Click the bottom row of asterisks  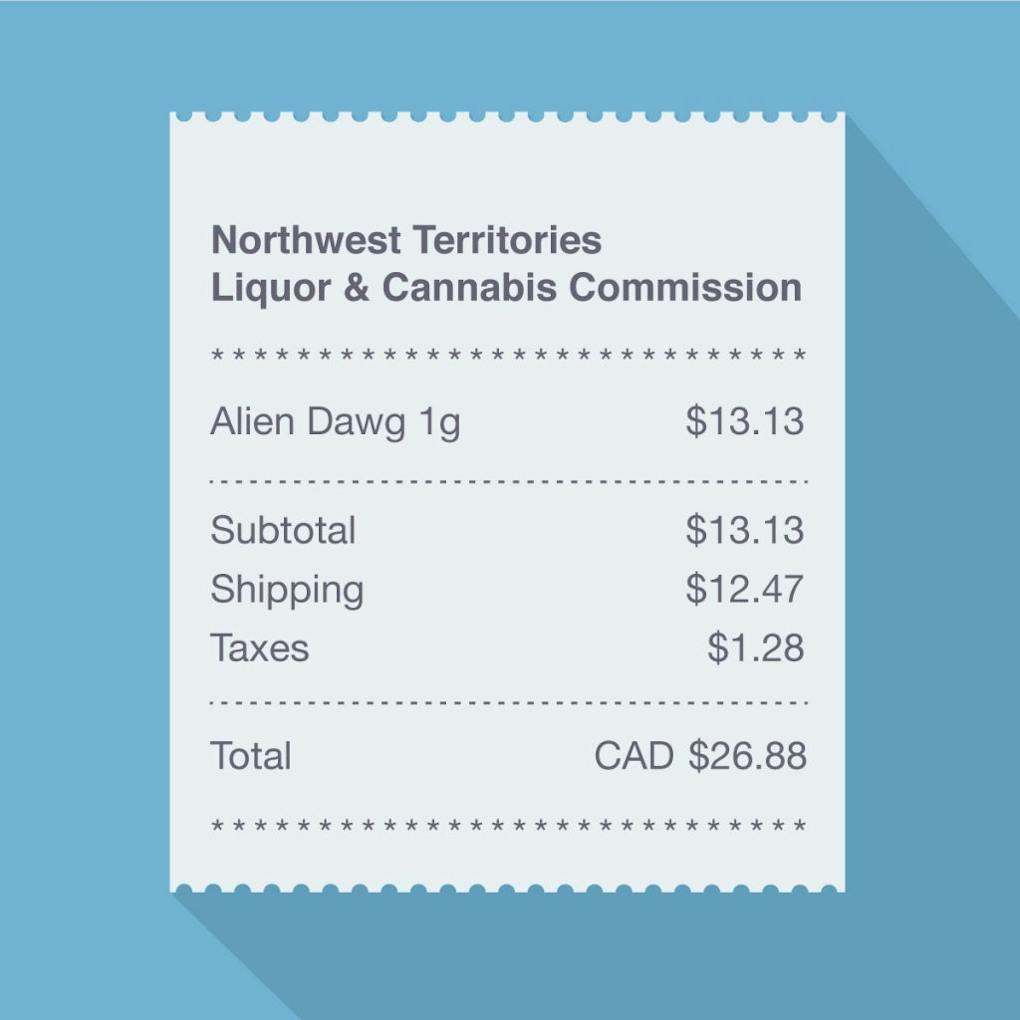coord(508,826)
